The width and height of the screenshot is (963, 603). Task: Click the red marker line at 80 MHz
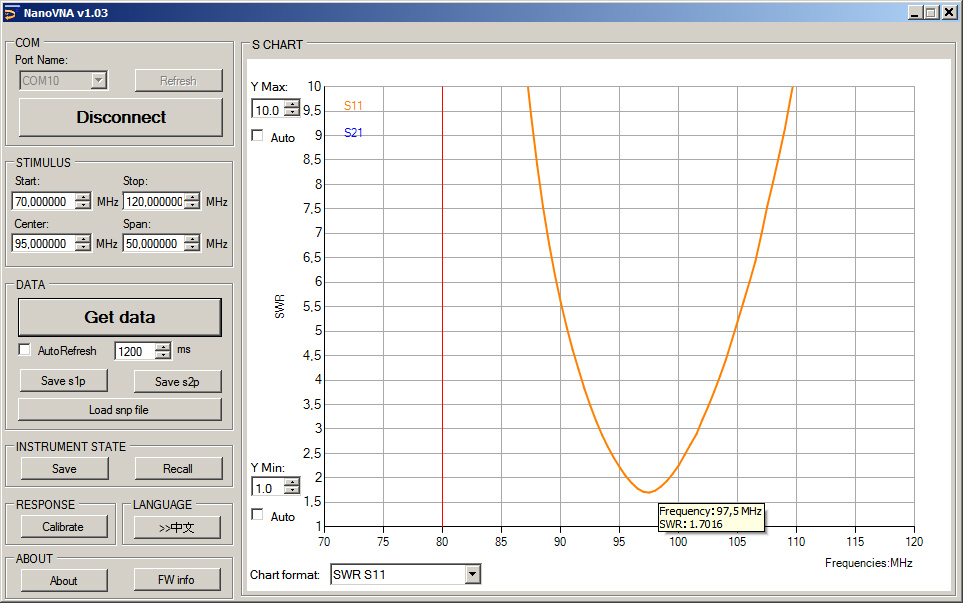pyautogui.click(x=442, y=300)
